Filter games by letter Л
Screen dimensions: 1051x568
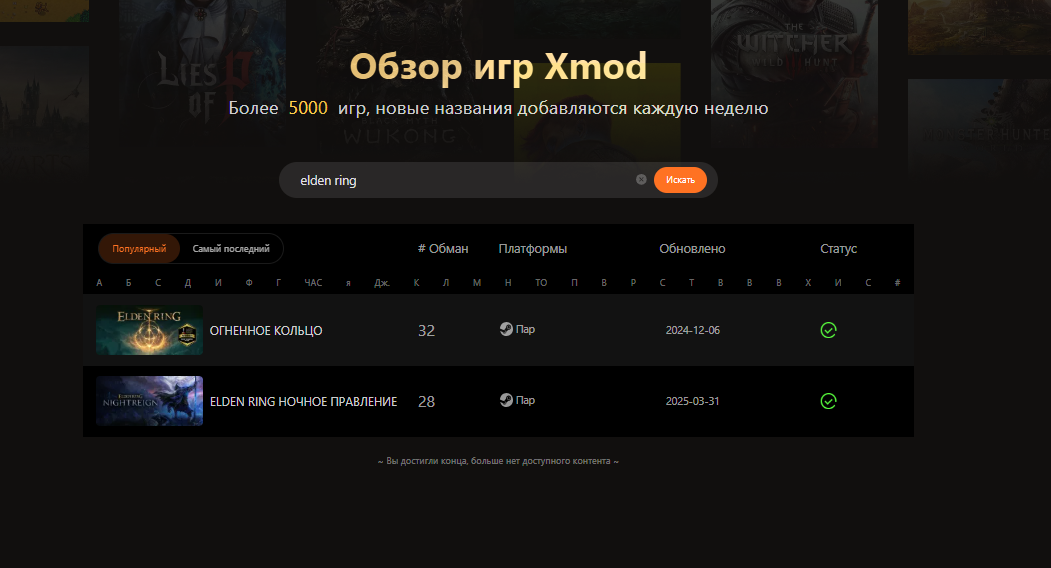pyautogui.click(x=446, y=283)
